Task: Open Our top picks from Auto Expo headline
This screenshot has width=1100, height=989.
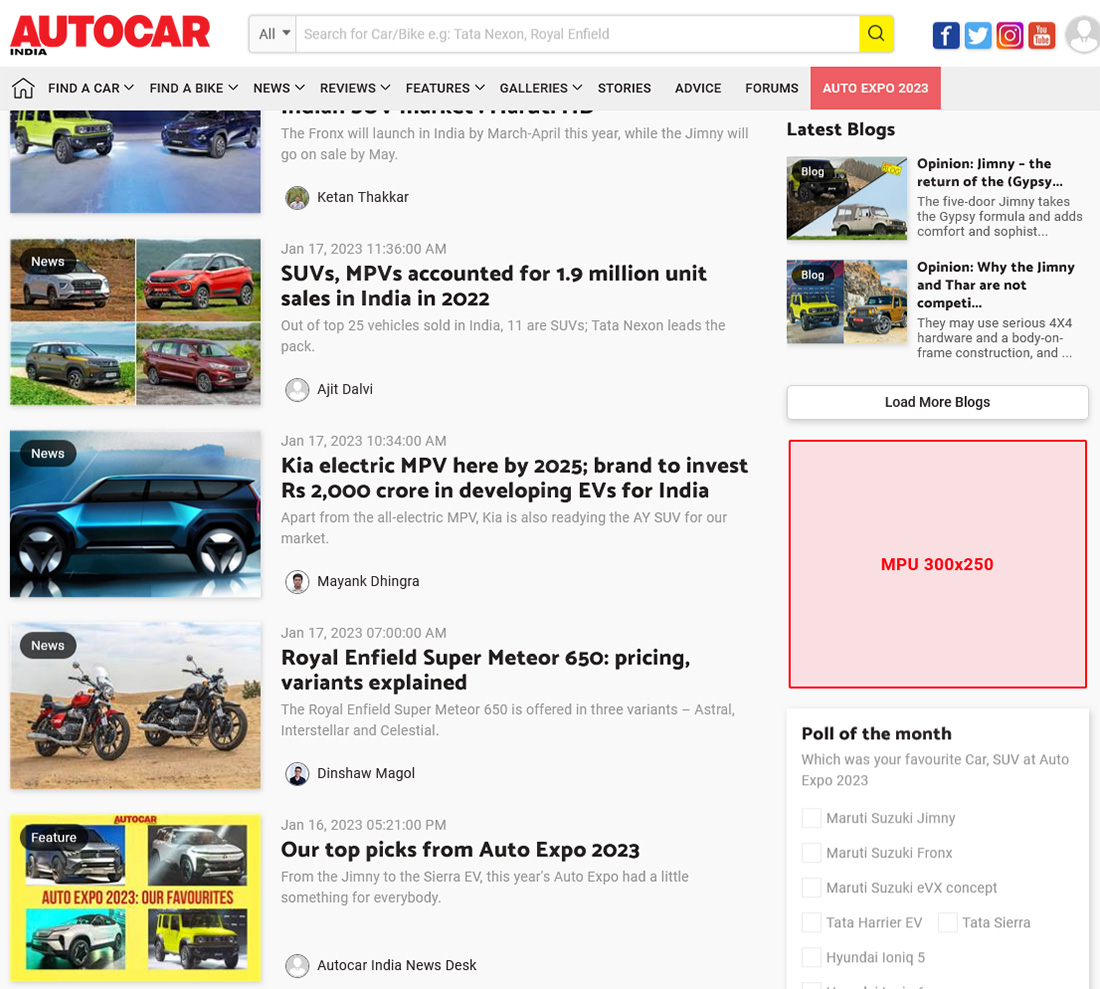Action: tap(460, 849)
